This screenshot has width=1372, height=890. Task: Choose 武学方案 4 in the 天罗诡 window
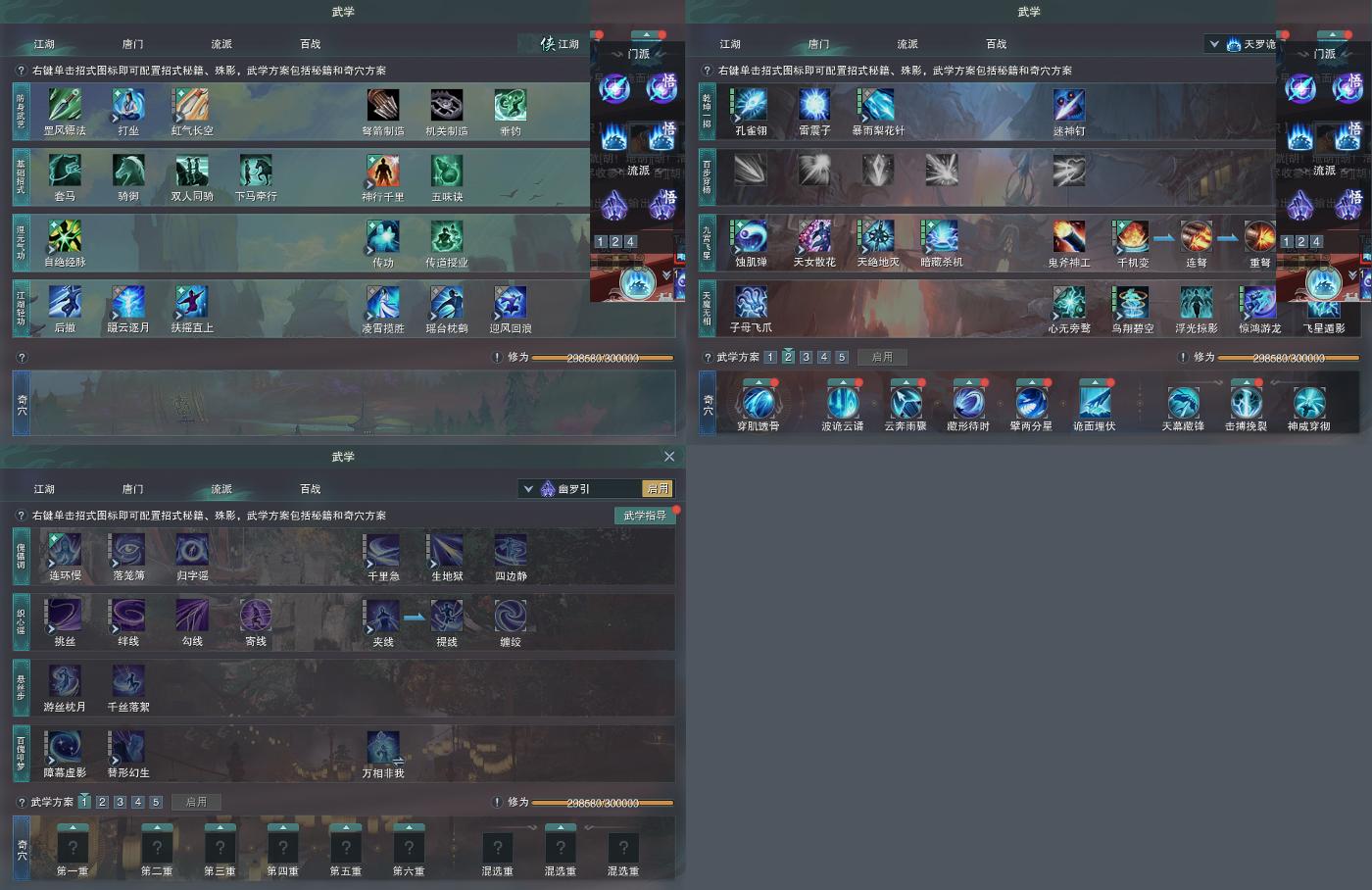(x=823, y=357)
